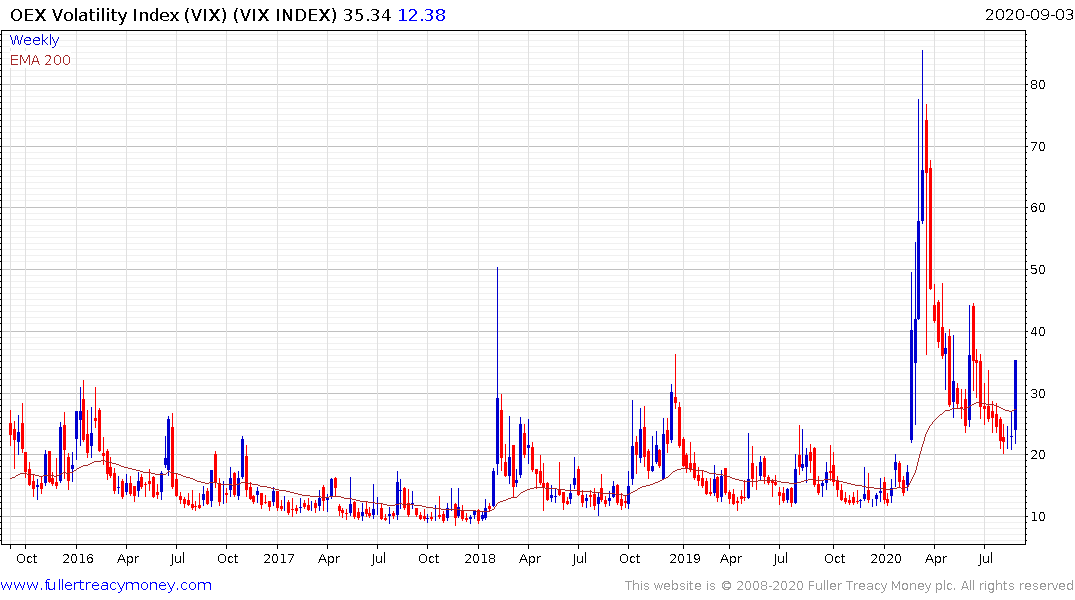Click the copyright notice text
Screen dimensions: 1075x600
coord(849,586)
